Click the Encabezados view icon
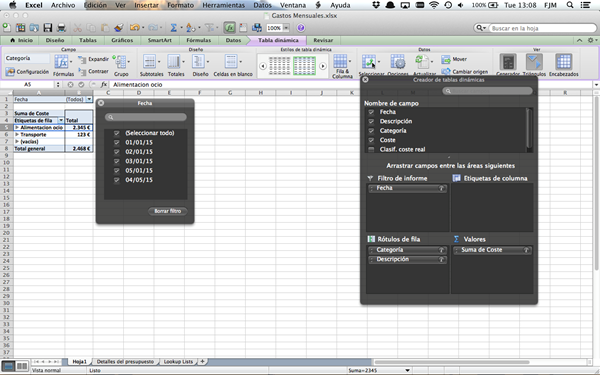The height and width of the screenshot is (375, 600). pos(563,62)
